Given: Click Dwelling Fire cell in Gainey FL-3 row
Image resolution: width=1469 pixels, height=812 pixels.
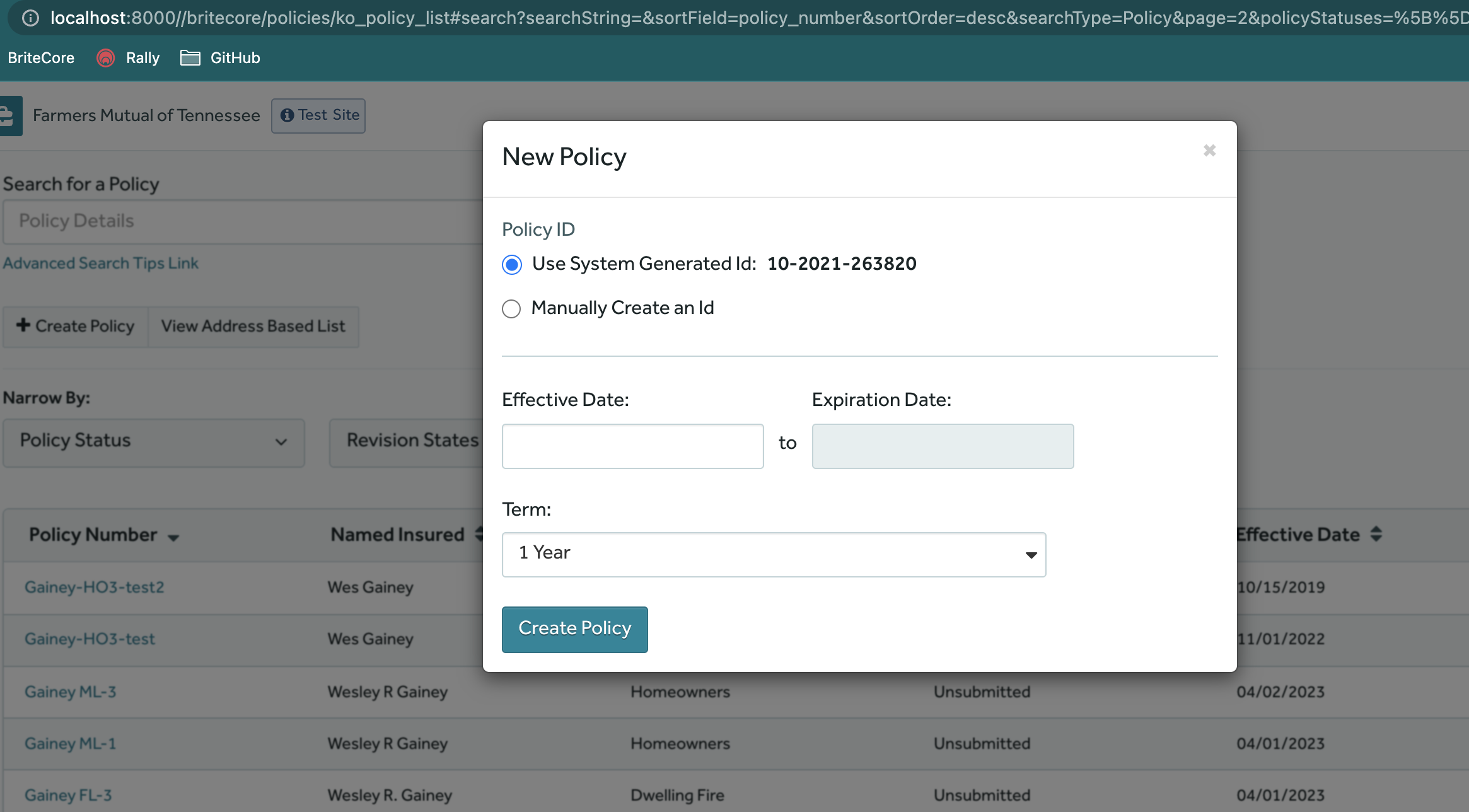Looking at the screenshot, I should click(x=678, y=795).
